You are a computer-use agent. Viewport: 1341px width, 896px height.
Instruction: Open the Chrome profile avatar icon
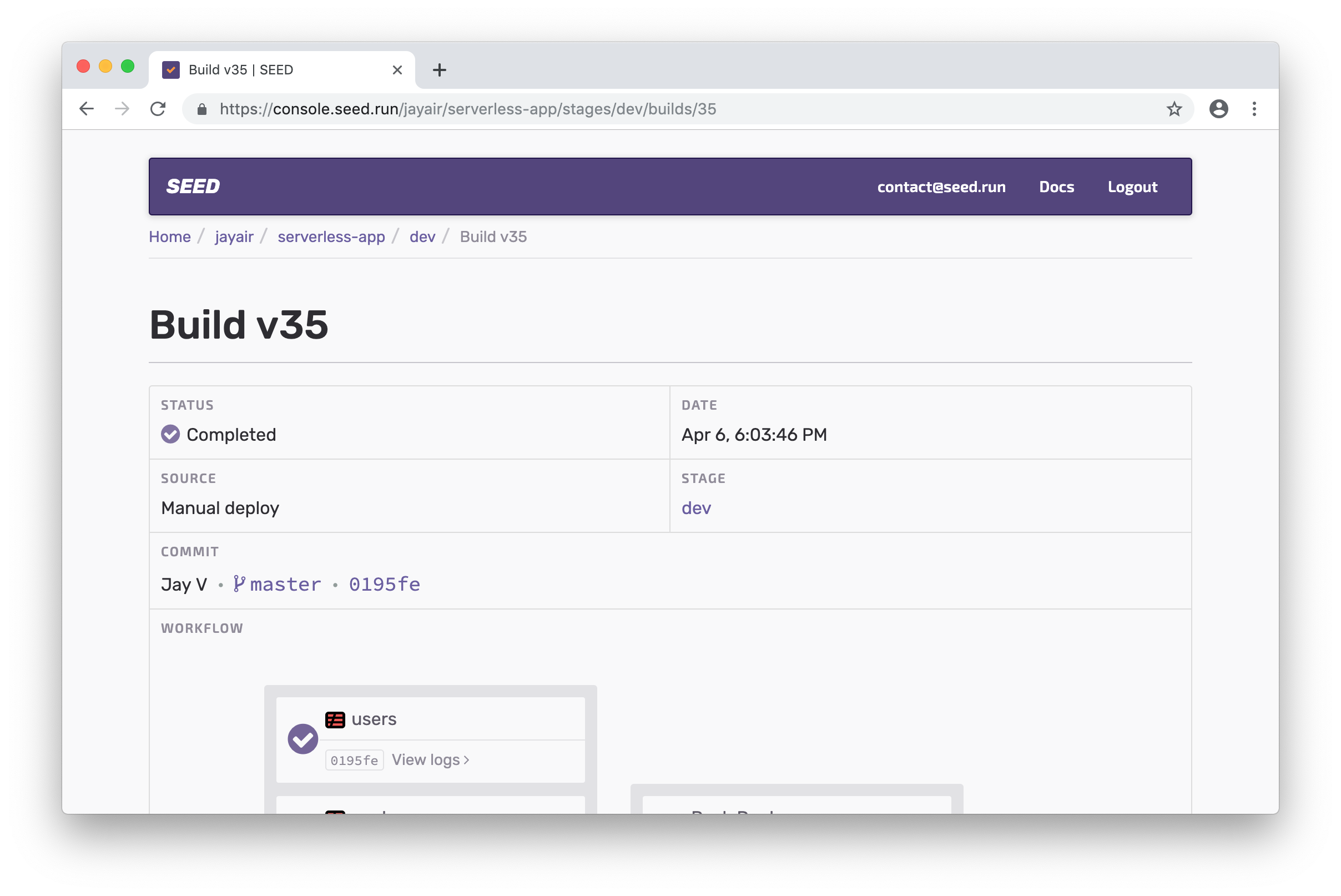pos(1218,109)
